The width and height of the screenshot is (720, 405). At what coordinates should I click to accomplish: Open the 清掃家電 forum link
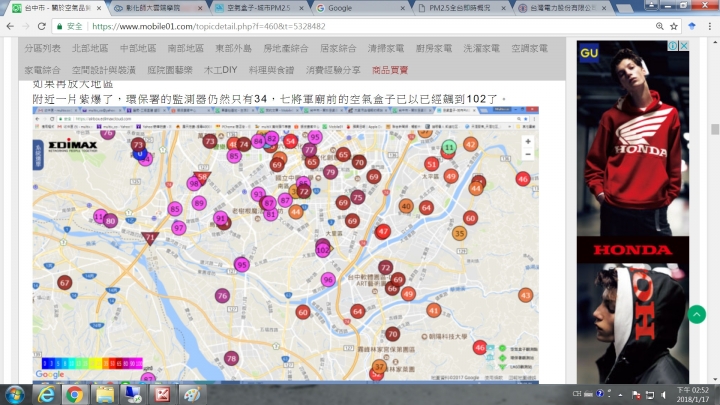(386, 48)
